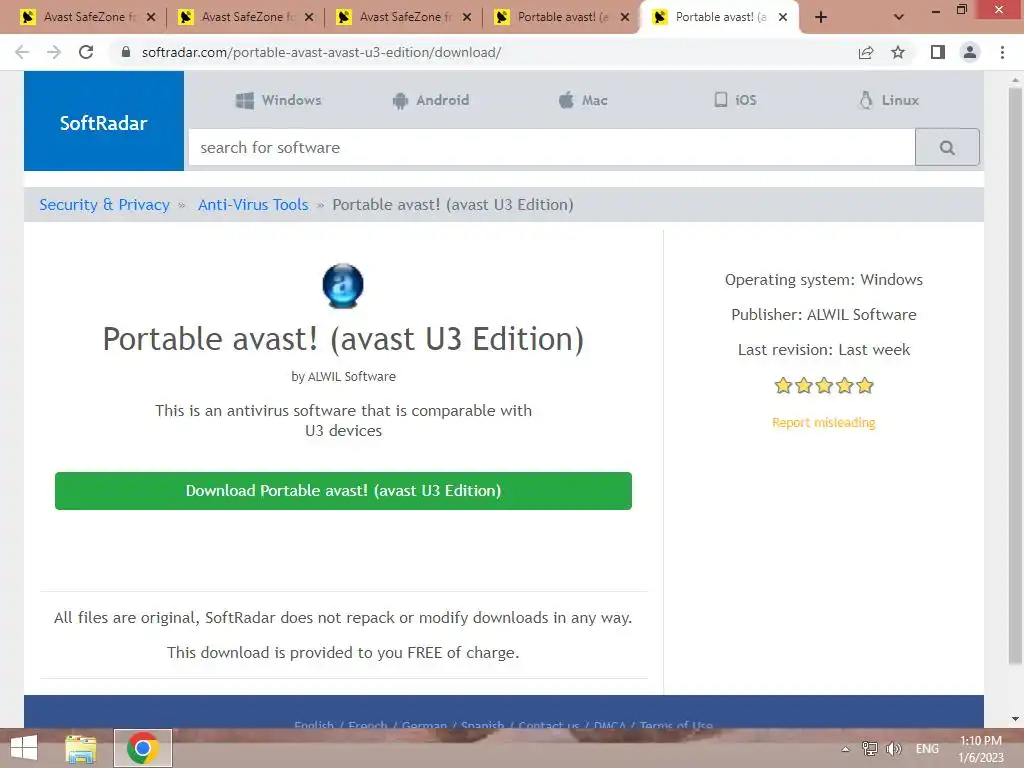1024x768 pixels.
Task: Open the Windows software category
Action: [278, 100]
